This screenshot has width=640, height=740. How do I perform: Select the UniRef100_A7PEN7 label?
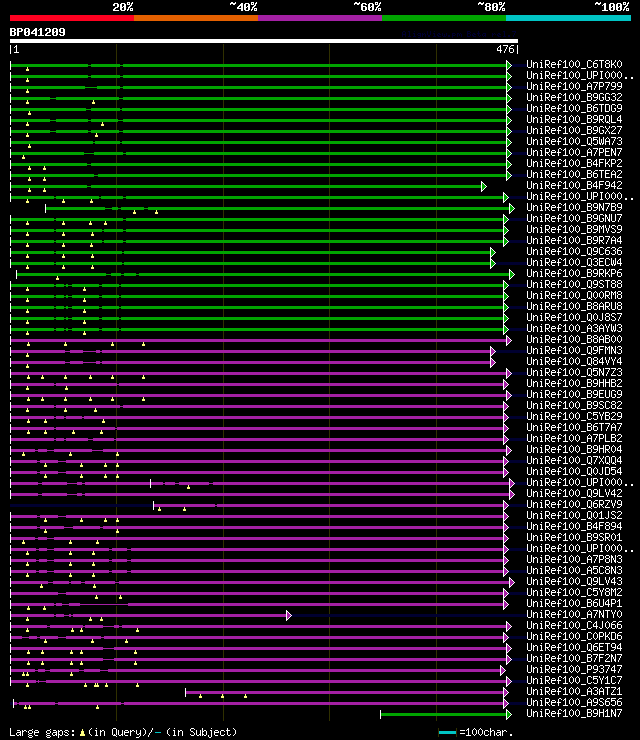[x=574, y=152]
